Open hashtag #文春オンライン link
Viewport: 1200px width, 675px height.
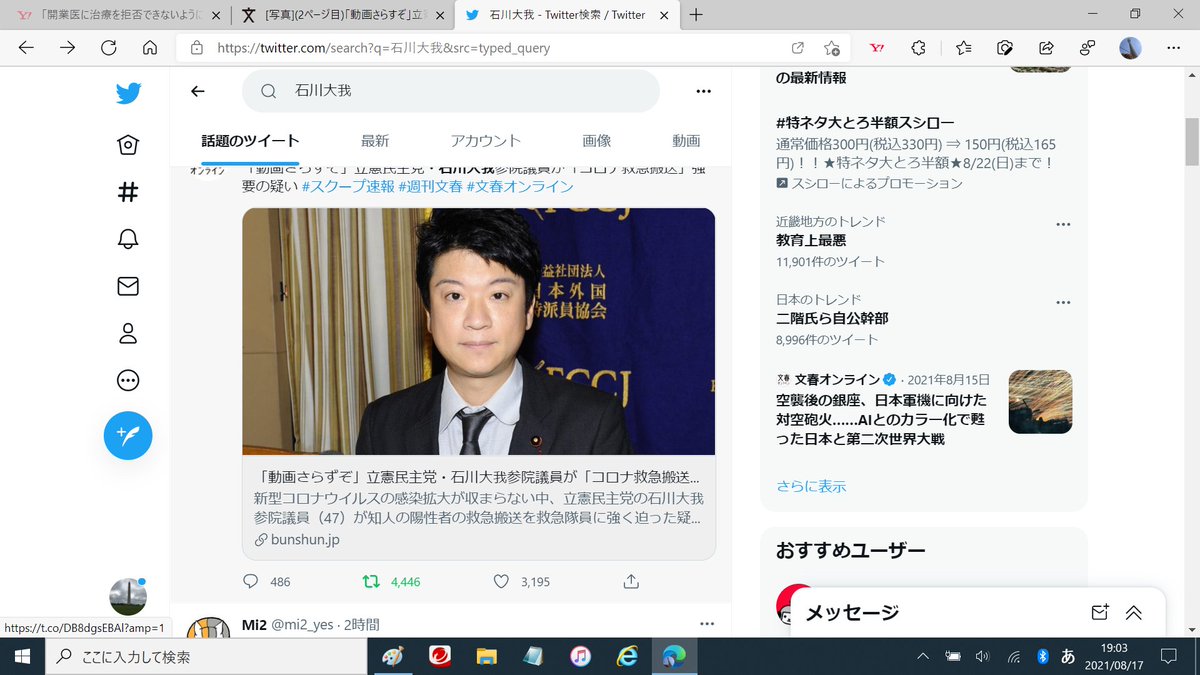click(x=520, y=186)
